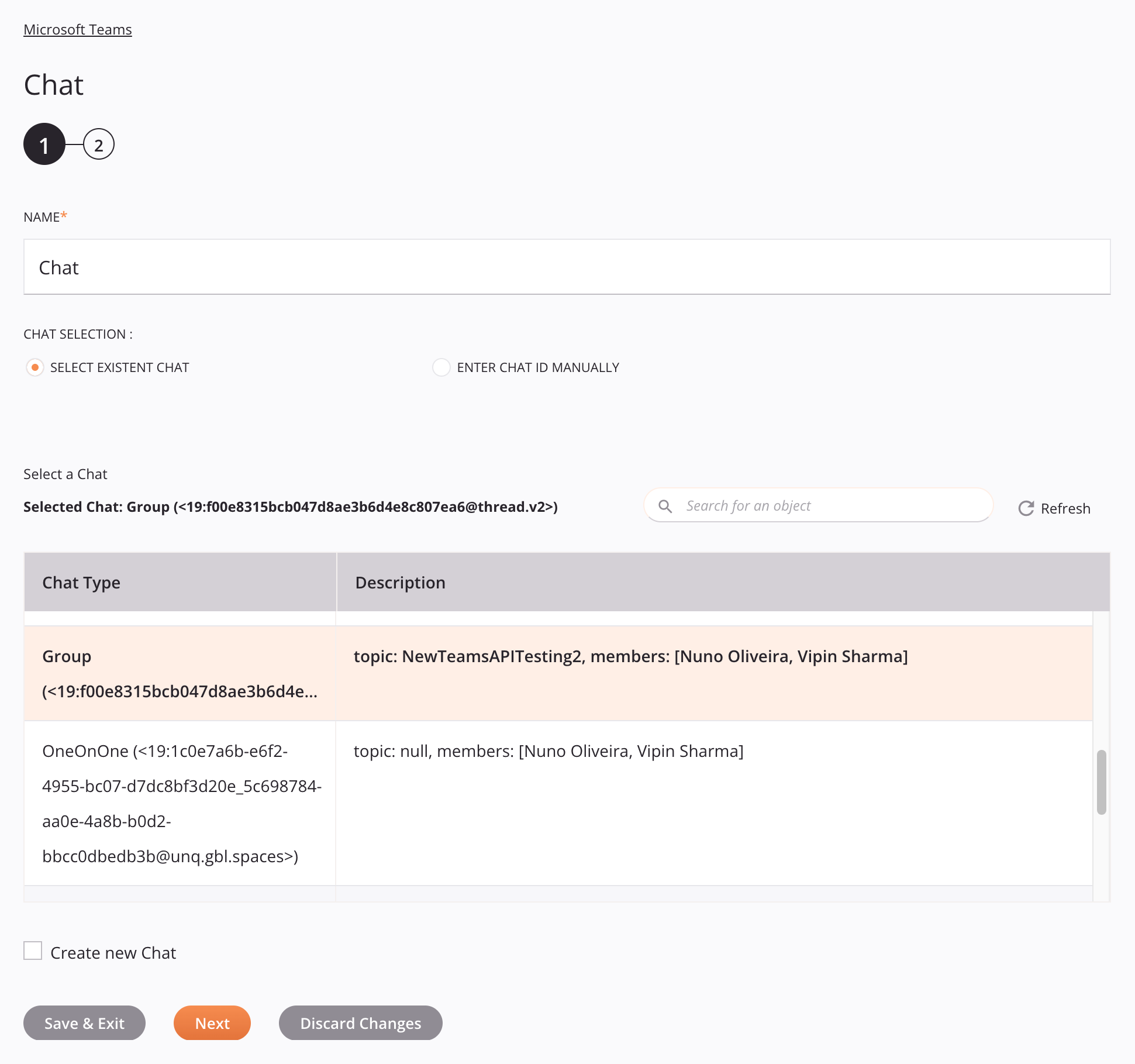The height and width of the screenshot is (1064, 1135).
Task: Click the search magnifier icon
Action: (x=665, y=506)
